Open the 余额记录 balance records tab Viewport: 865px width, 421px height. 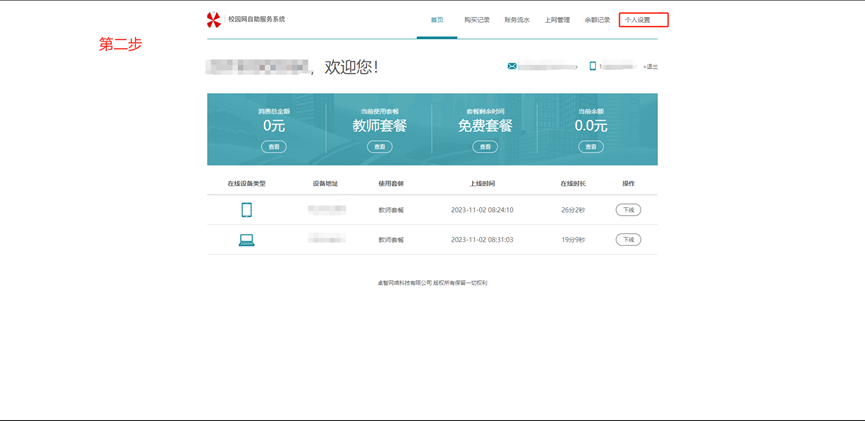click(x=597, y=20)
